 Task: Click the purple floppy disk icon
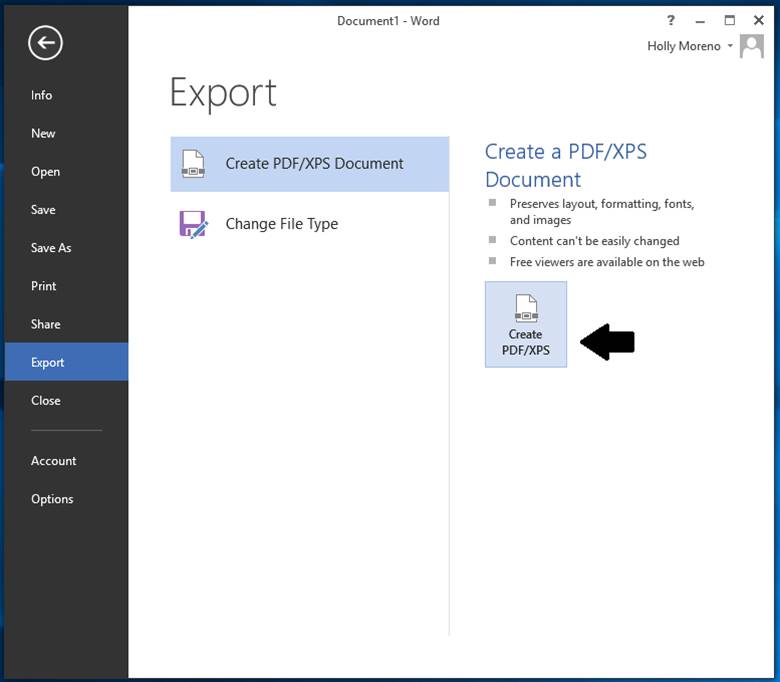(193, 224)
